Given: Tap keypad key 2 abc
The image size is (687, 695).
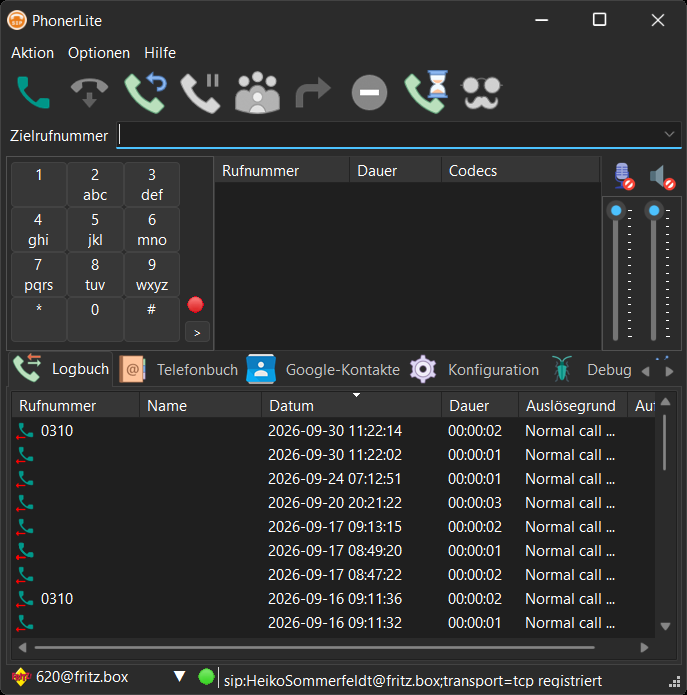Looking at the screenshot, I should (95, 184).
